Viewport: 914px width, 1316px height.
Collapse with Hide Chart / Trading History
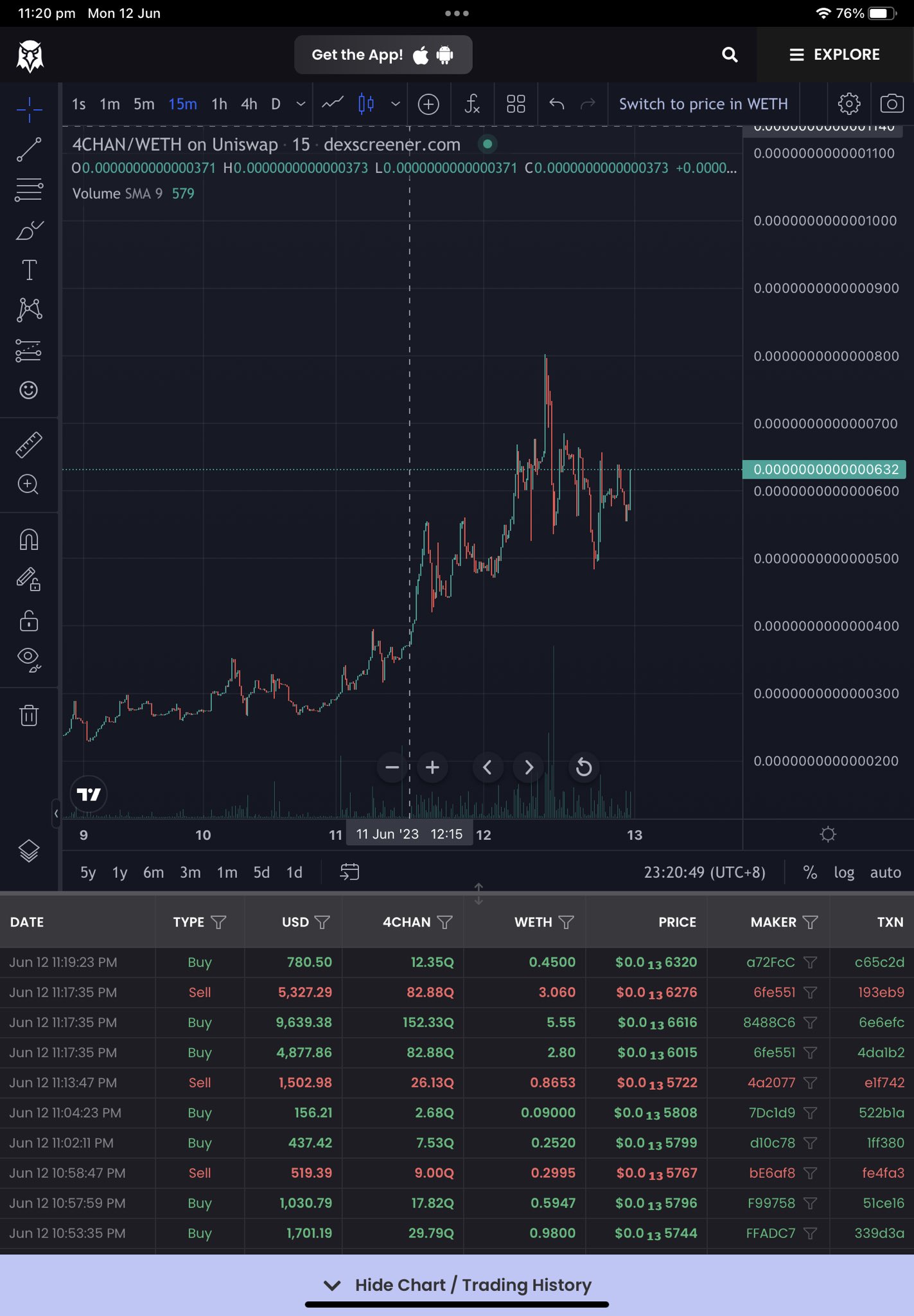point(457,1285)
